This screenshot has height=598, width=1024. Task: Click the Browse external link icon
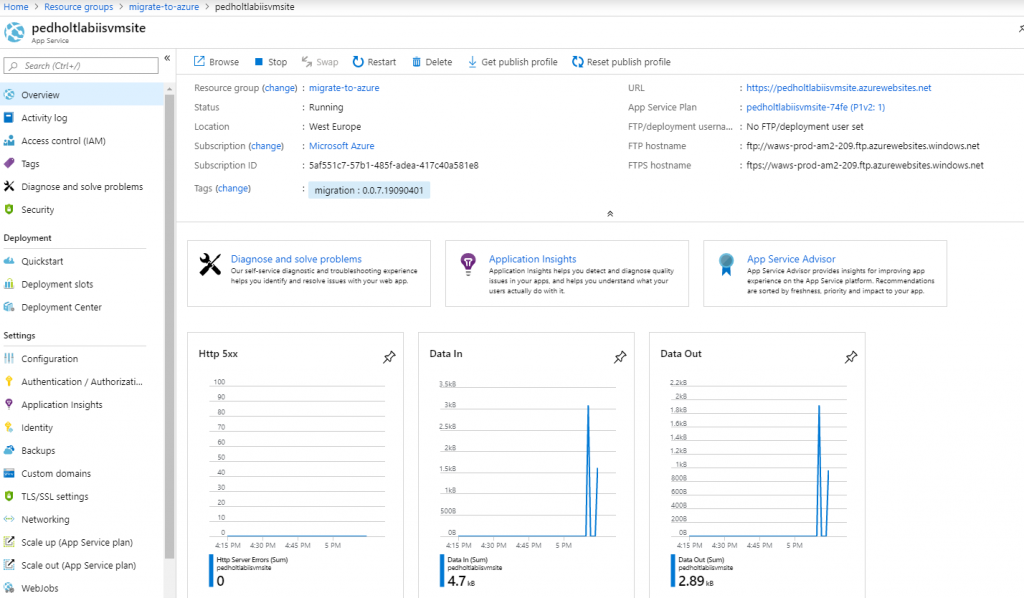[x=199, y=61]
